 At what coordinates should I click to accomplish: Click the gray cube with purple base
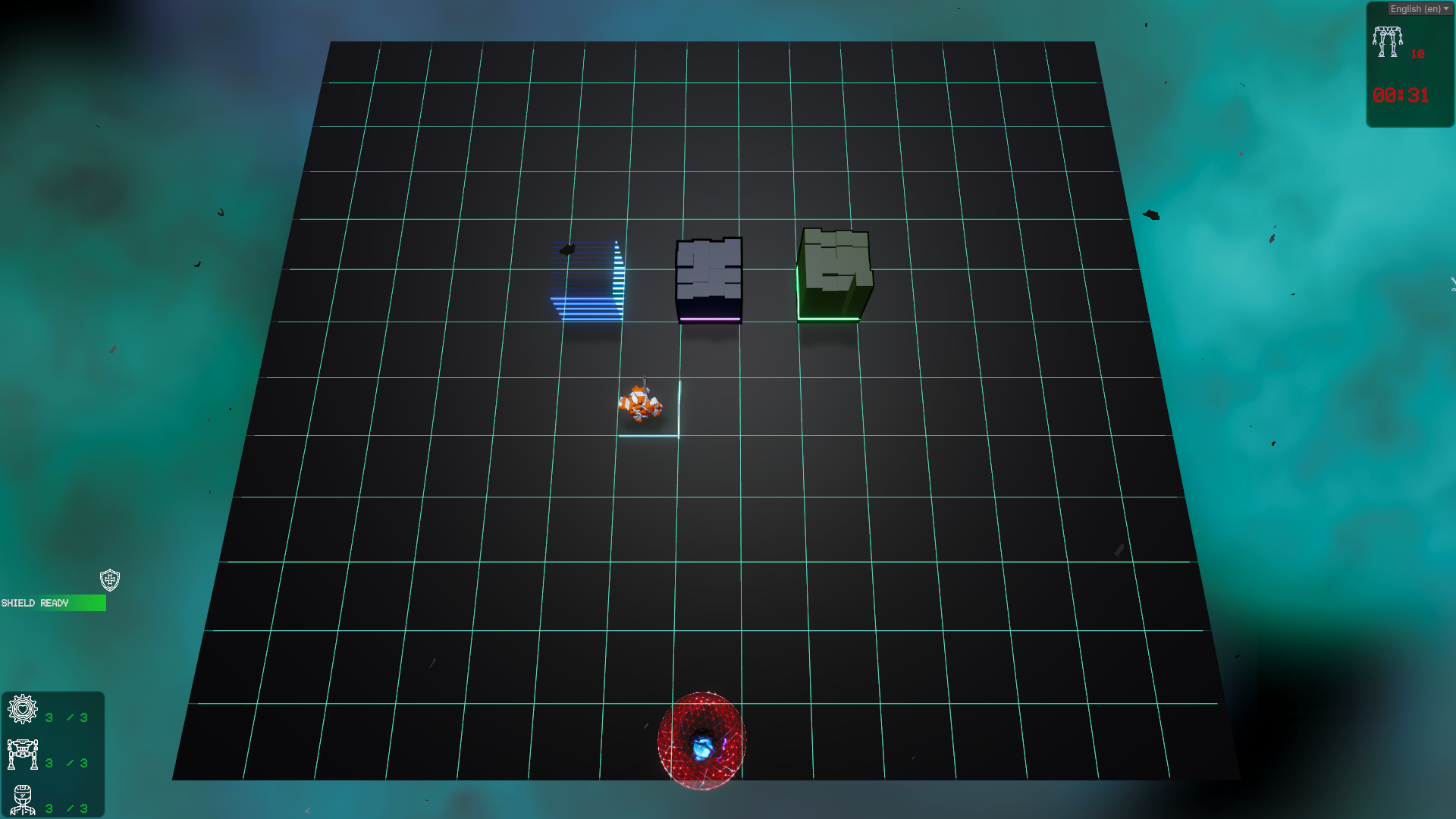pyautogui.click(x=709, y=281)
